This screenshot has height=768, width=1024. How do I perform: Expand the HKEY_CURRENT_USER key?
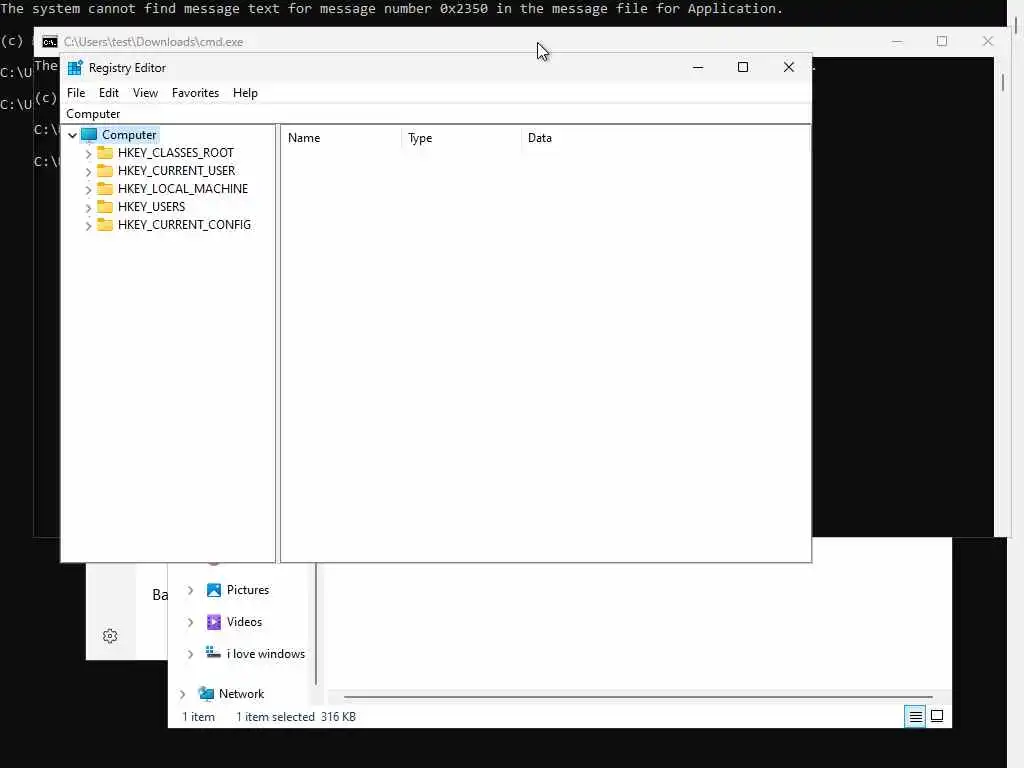(x=88, y=171)
